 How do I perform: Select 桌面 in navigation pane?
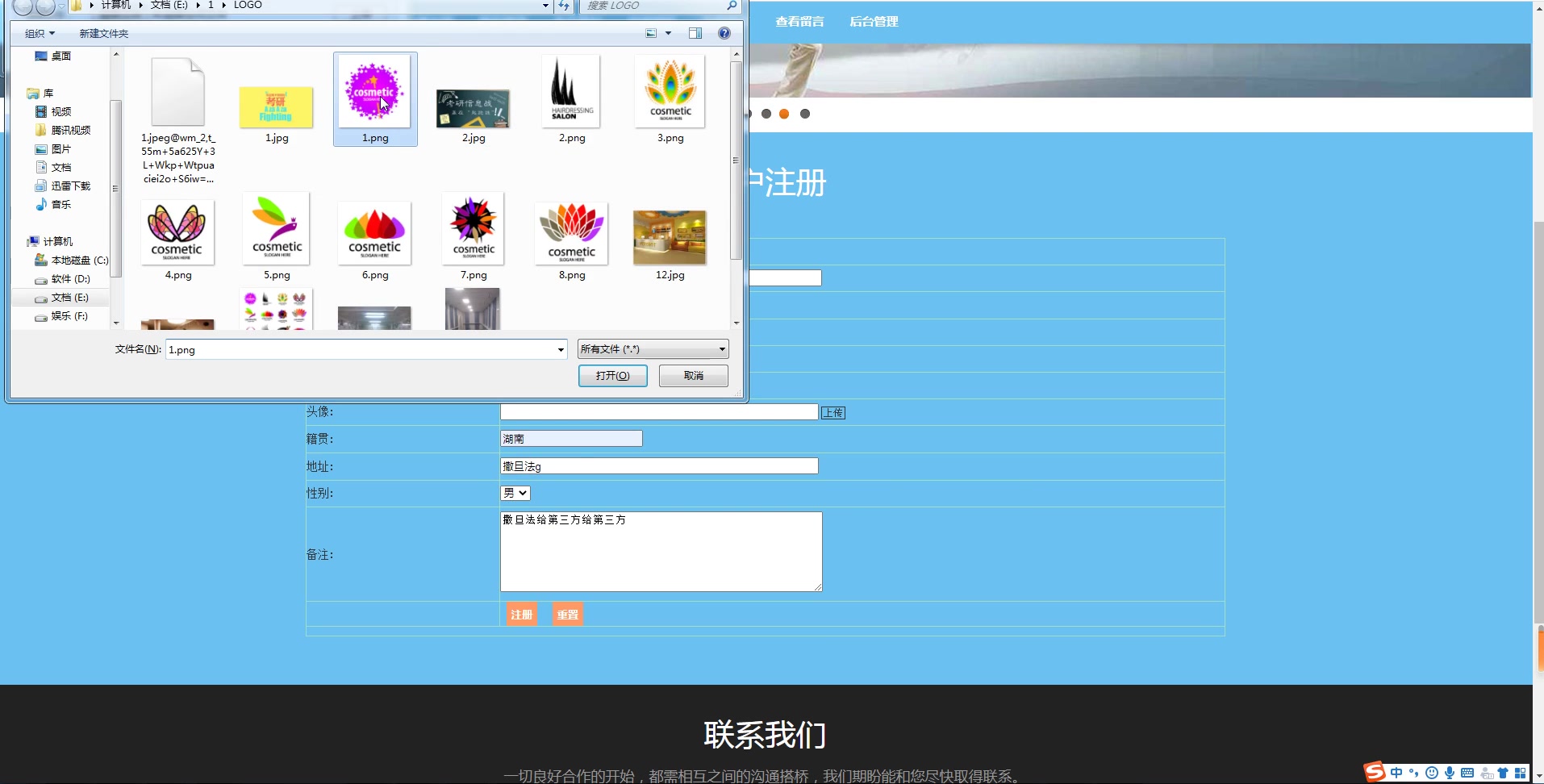point(53,56)
